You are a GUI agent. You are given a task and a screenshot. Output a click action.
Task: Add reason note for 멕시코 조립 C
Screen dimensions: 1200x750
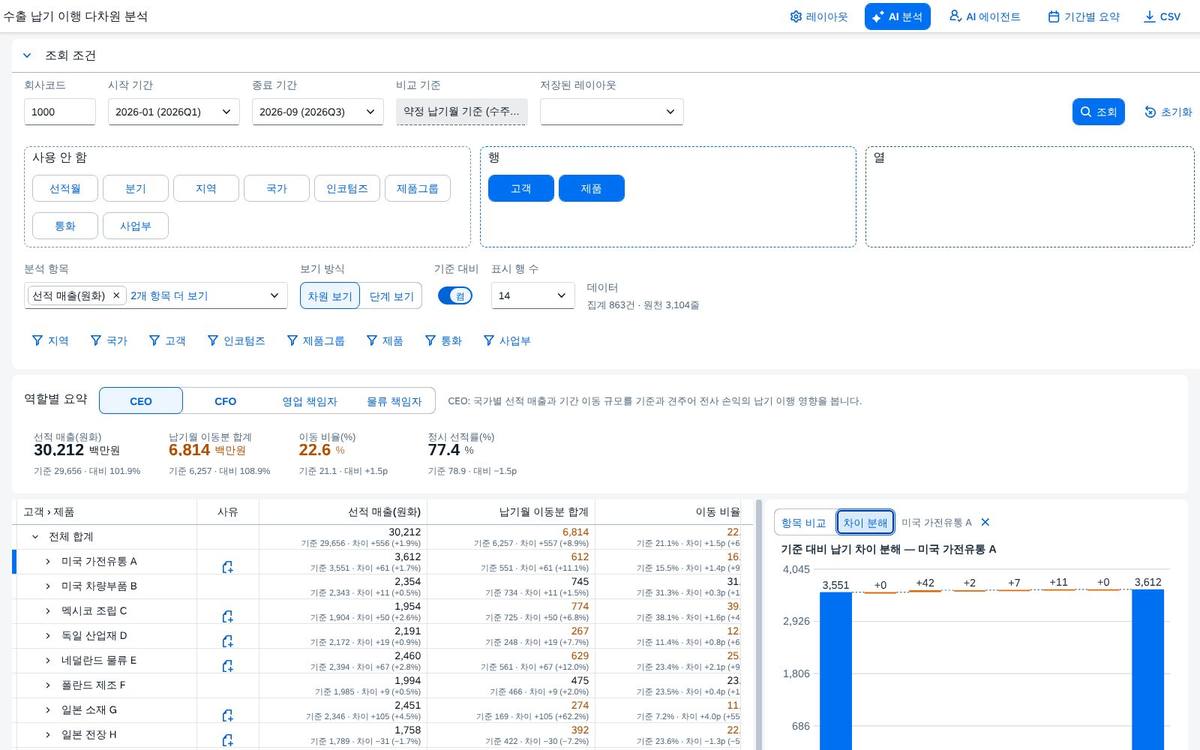(228, 616)
